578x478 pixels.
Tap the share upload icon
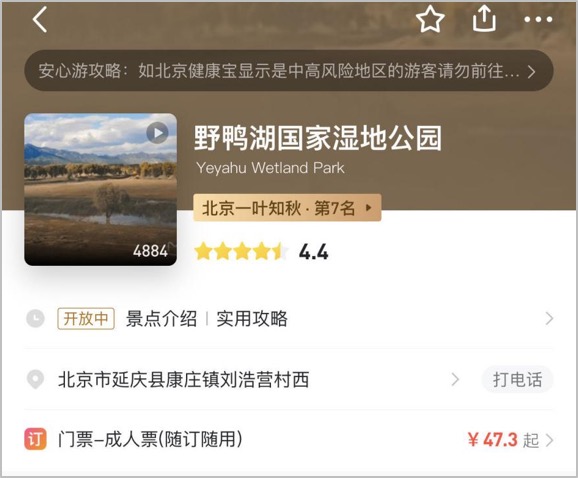484,19
